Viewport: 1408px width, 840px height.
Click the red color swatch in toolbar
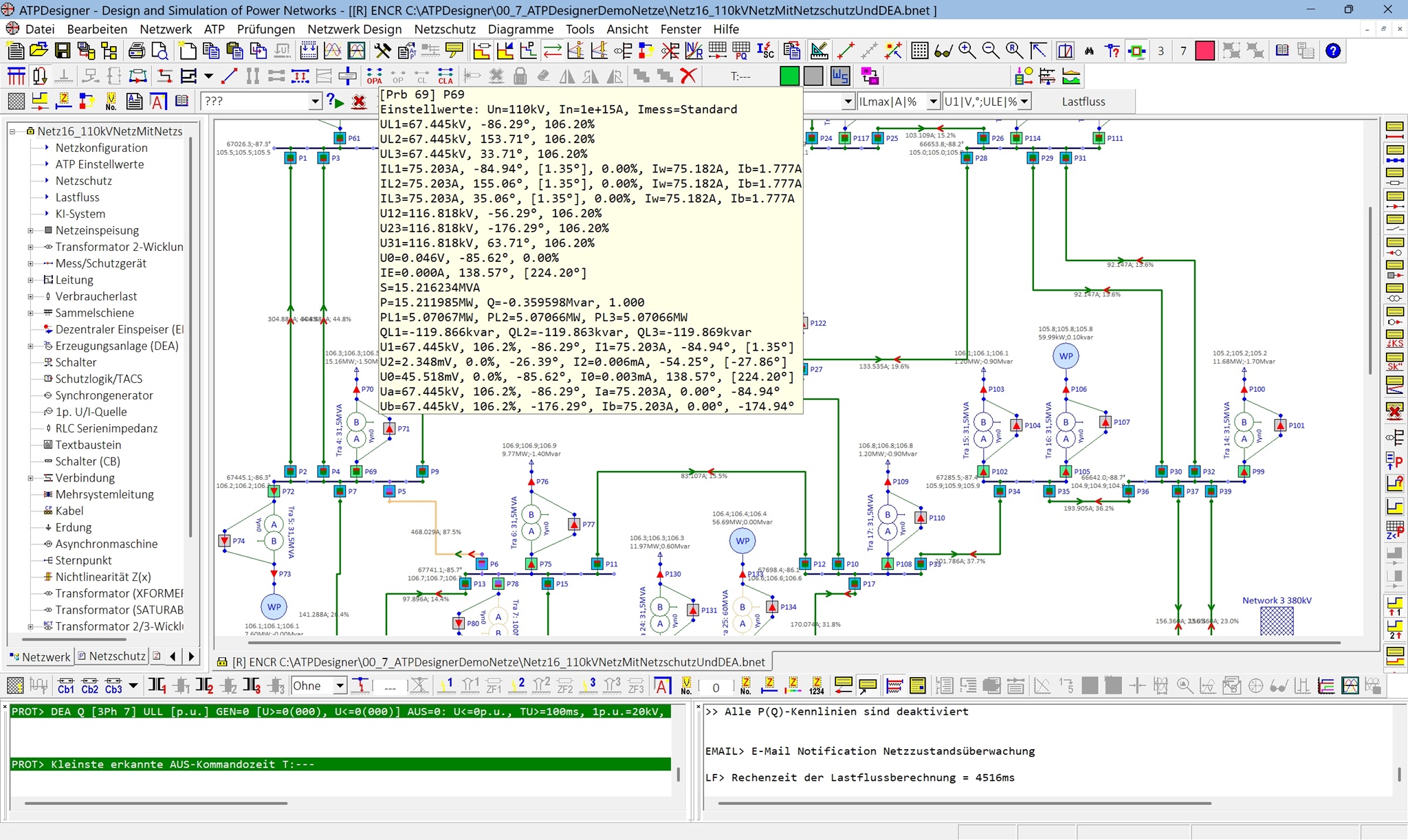click(1204, 51)
